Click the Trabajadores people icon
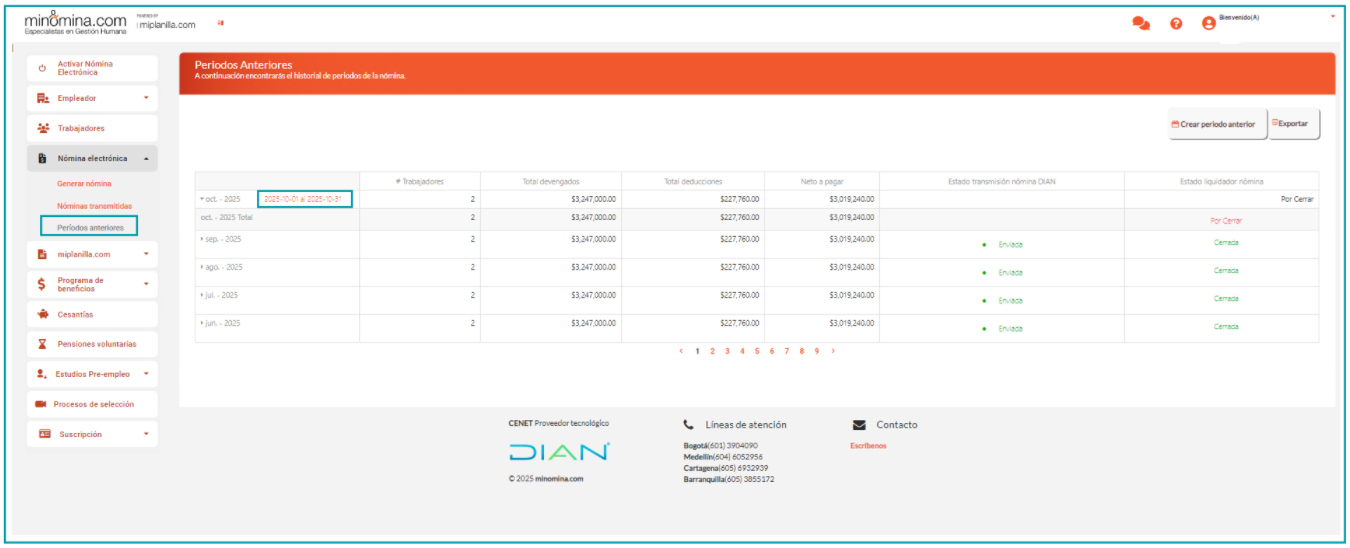Image resolution: width=1350 pixels, height=548 pixels. (43, 128)
